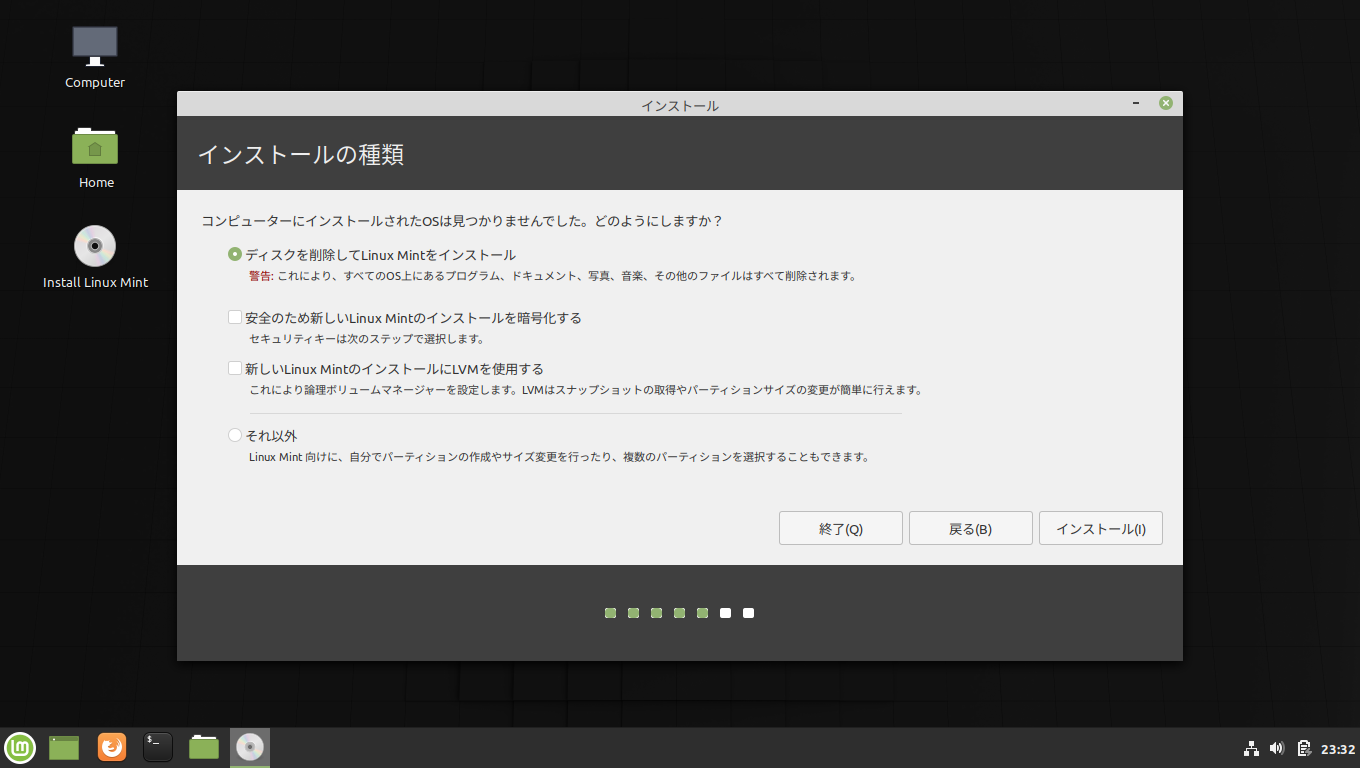Click the 戻る(B) back button
This screenshot has height=768, width=1360.
click(x=970, y=529)
